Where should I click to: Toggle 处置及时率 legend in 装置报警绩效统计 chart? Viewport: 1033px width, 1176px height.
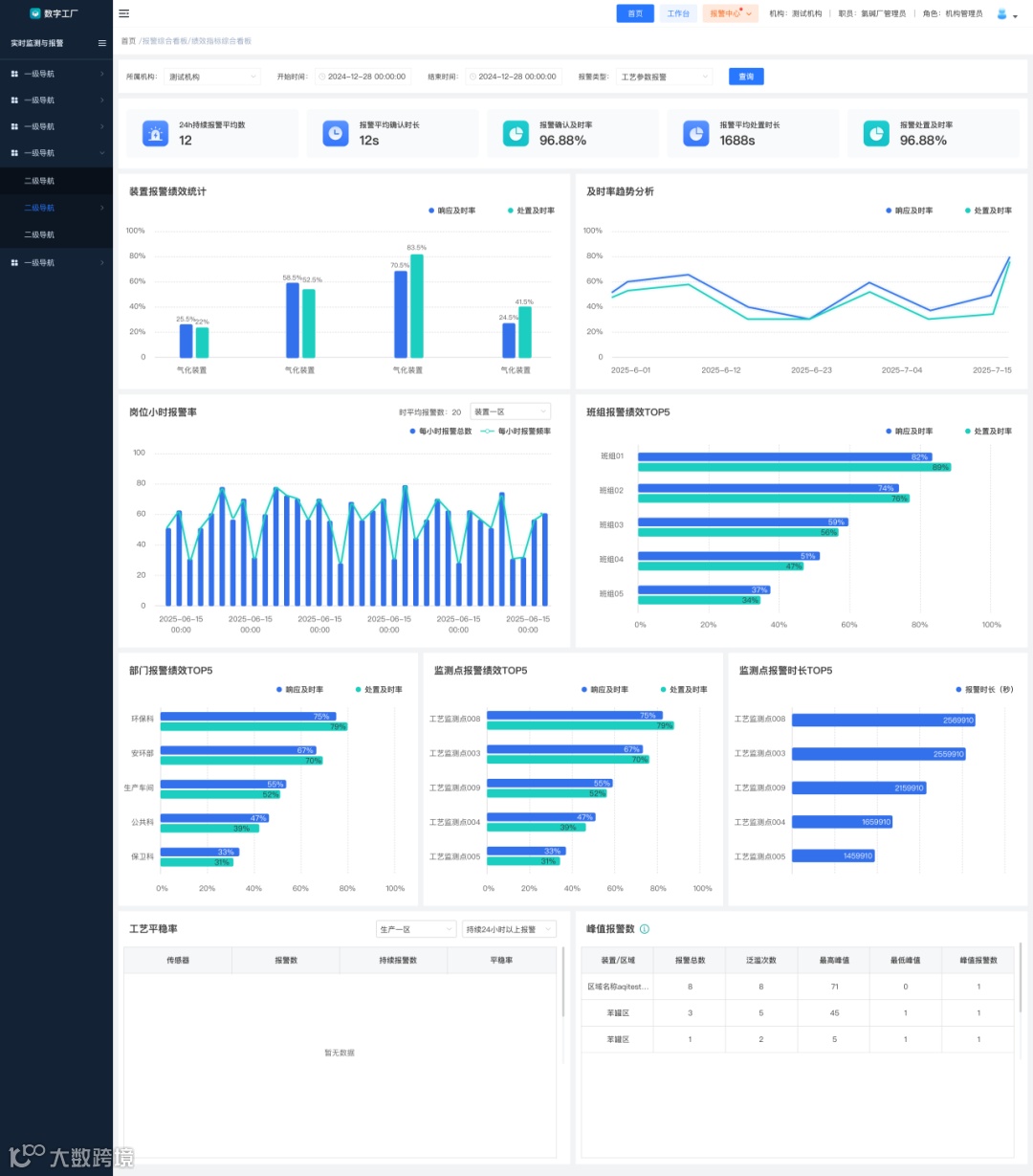click(x=531, y=211)
